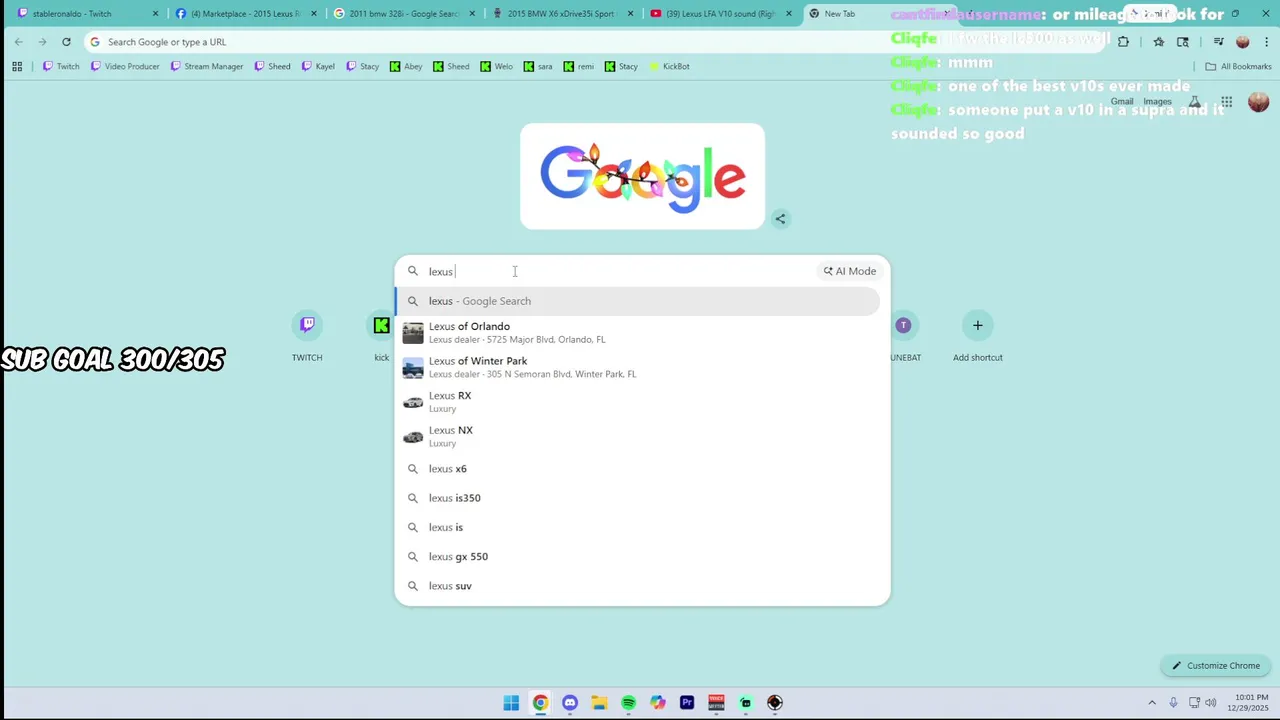
Task: Open the Extensions puzzle icon
Action: pos(1123,42)
